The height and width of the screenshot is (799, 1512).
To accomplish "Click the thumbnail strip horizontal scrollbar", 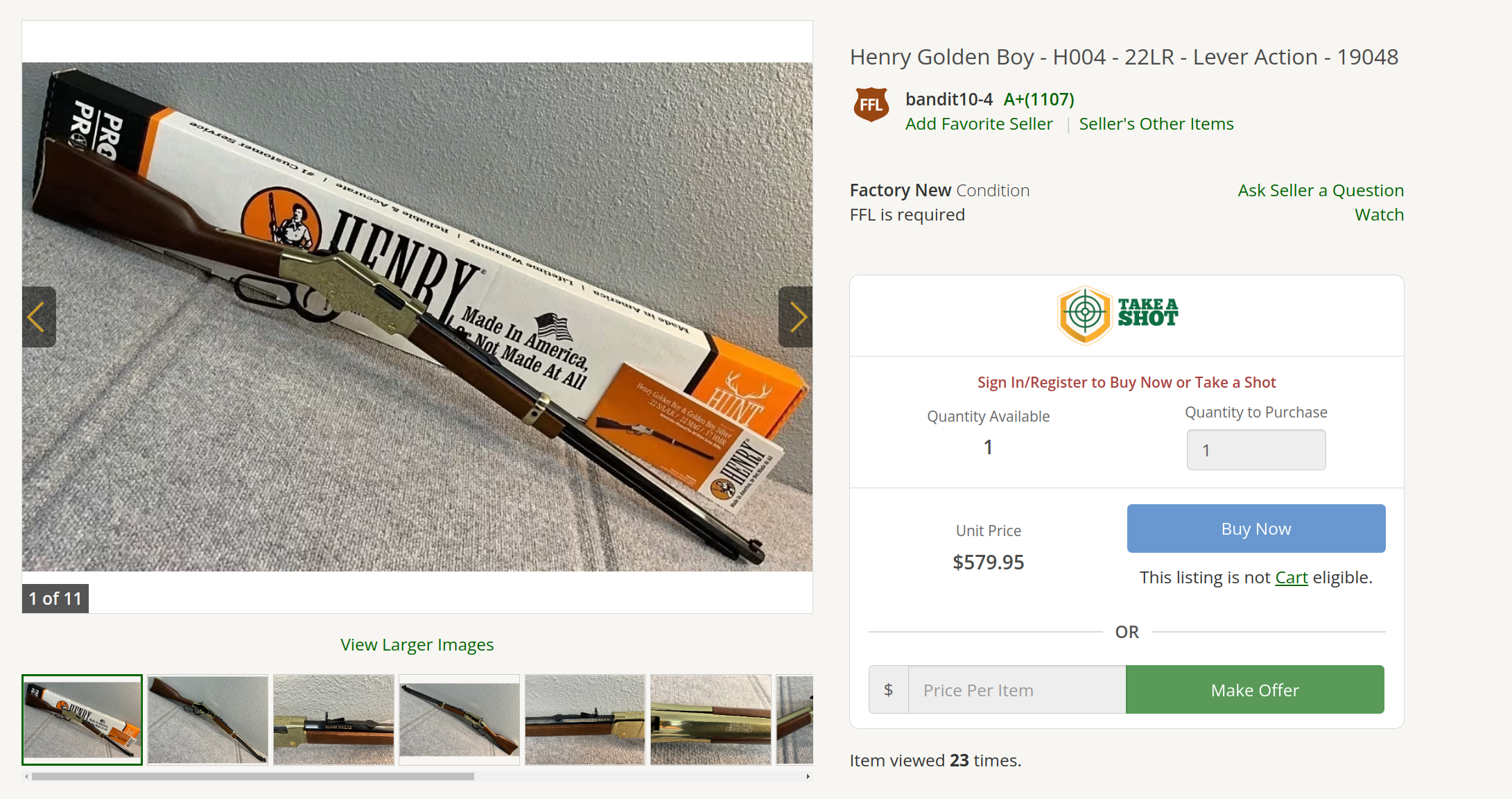I will pos(253,777).
